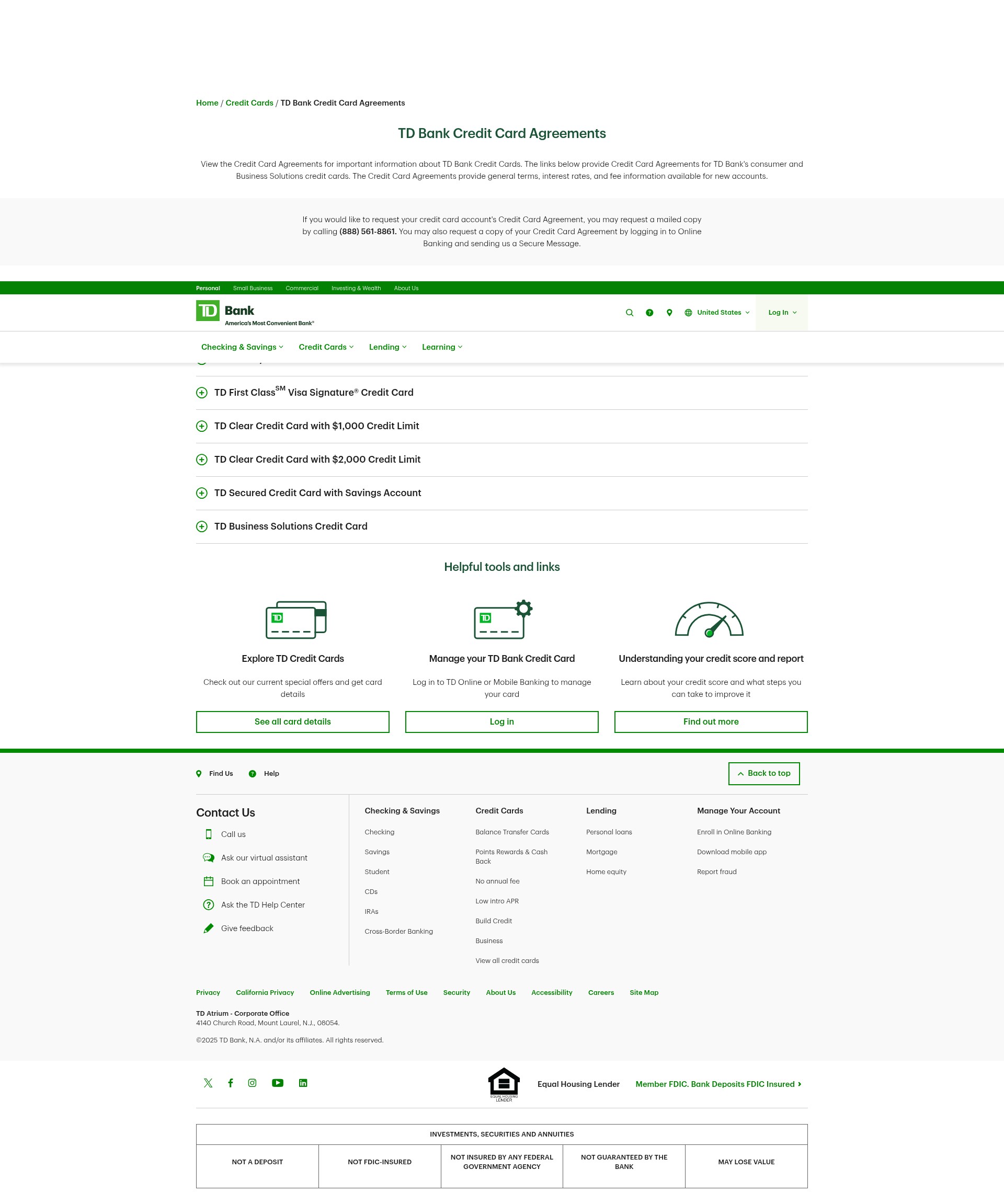Click the Find out more button
Screen dimensions: 1004x1204
pos(711,722)
